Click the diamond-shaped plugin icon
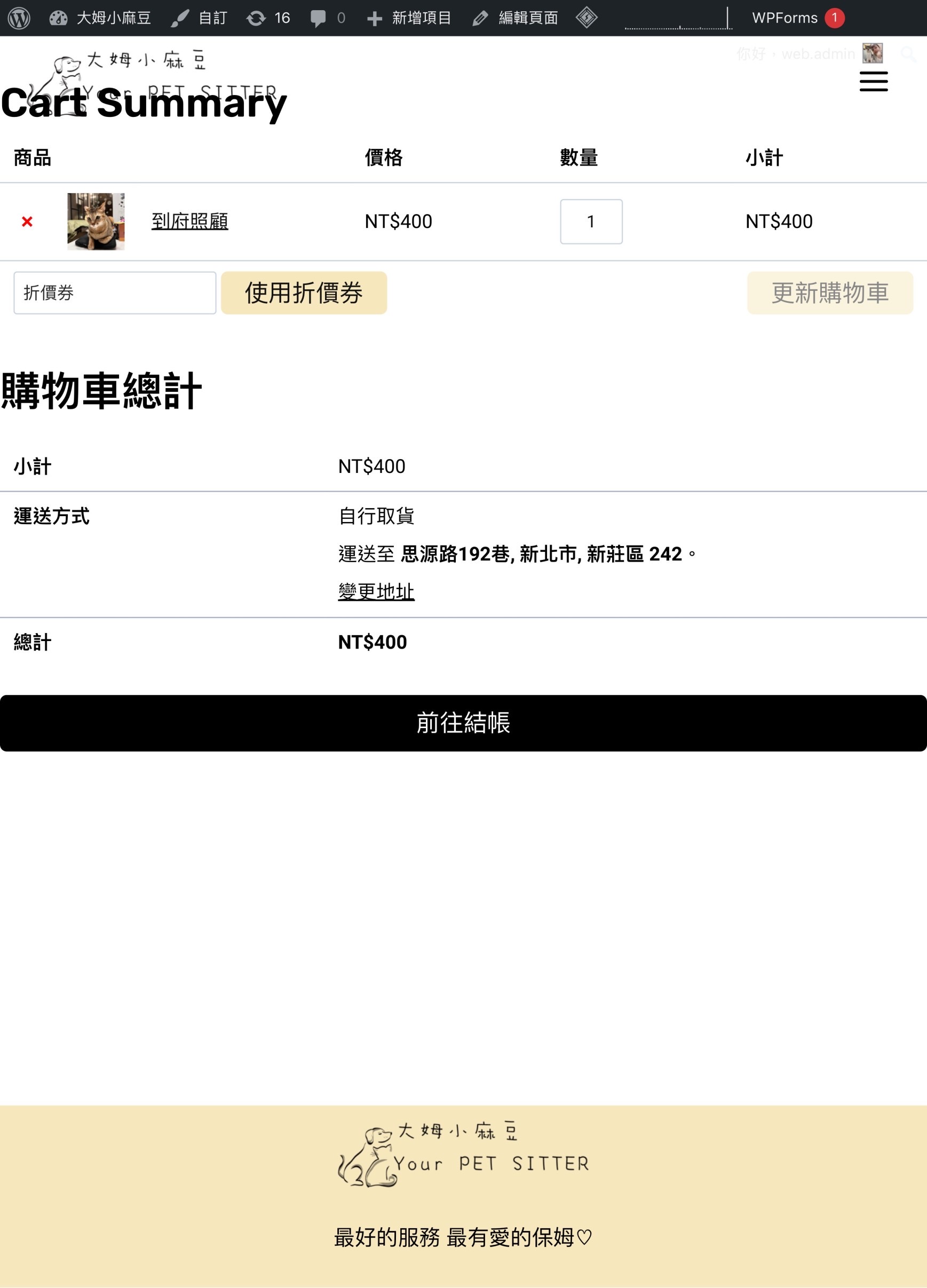The image size is (927, 1288). click(587, 18)
